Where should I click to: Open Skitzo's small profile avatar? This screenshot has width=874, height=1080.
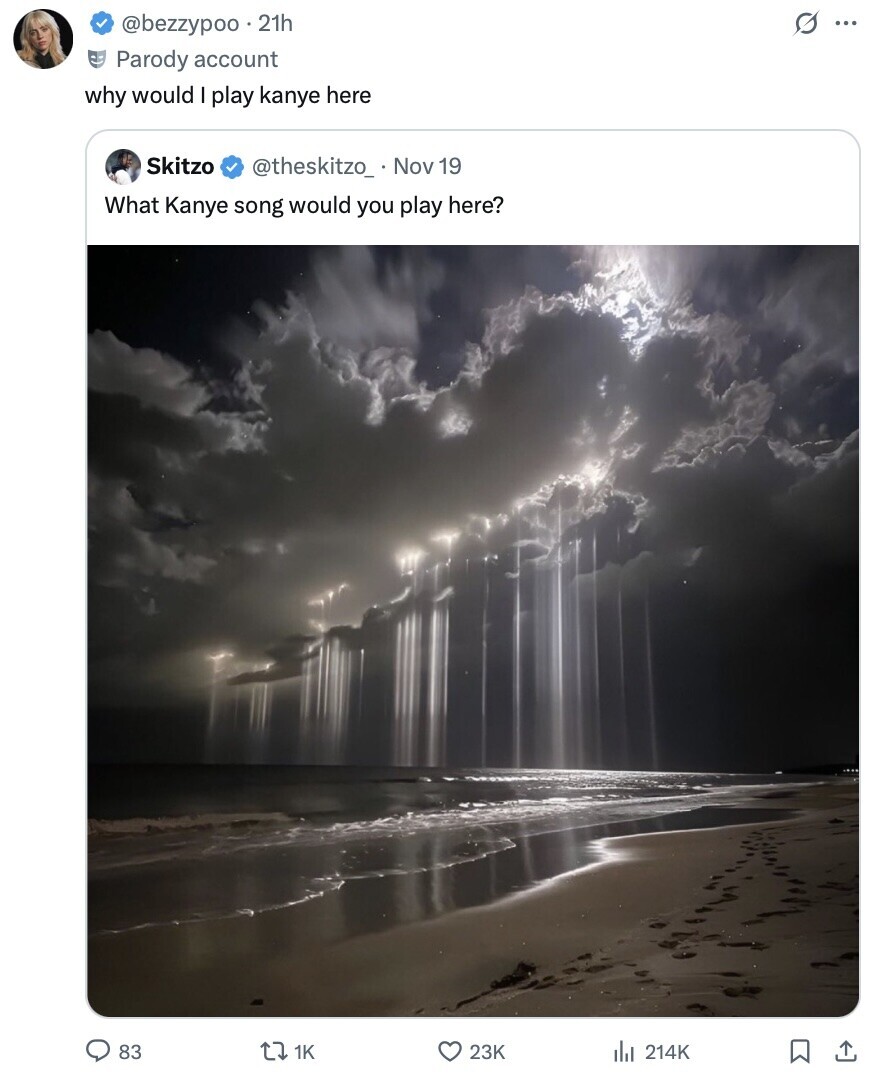pos(123,167)
